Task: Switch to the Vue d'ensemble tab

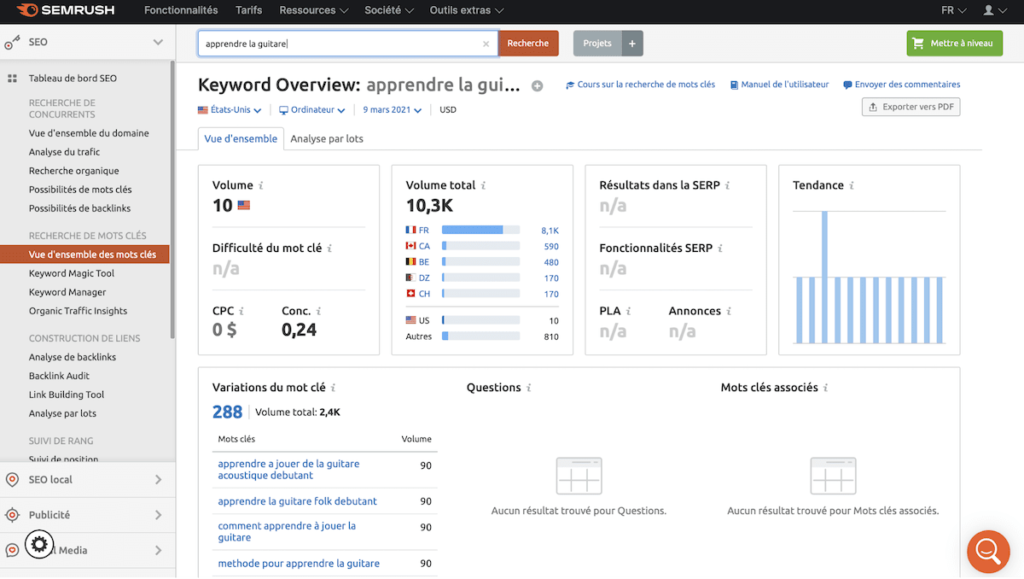Action: click(240, 138)
